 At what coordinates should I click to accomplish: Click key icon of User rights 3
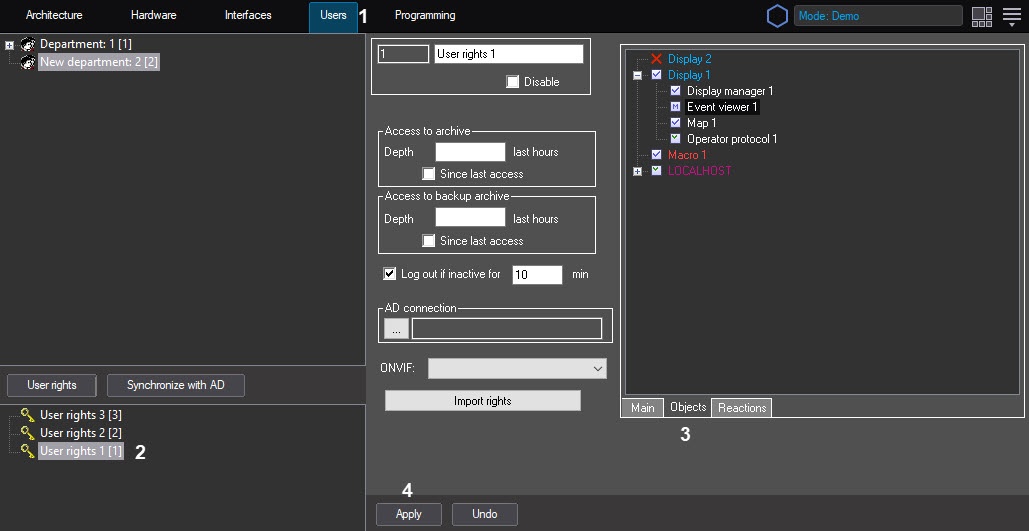[28, 415]
